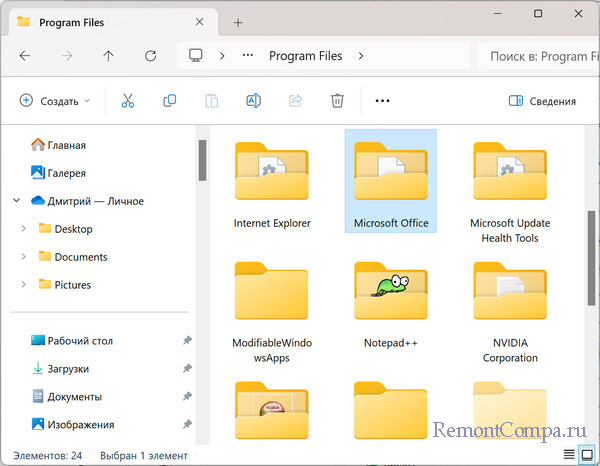Select the ModifiableWindowsApps folder
This screenshot has height=466, width=600.
[272, 312]
